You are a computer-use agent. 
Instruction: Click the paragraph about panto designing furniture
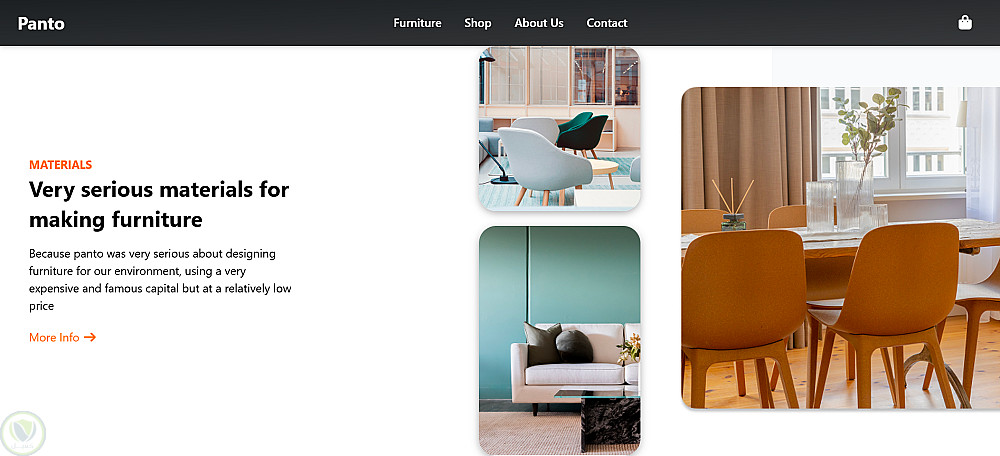click(x=160, y=280)
